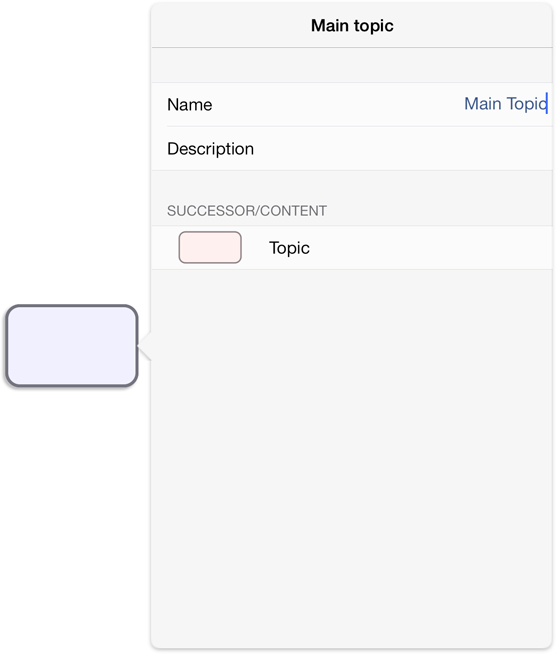Click the Topic text label
This screenshot has width=556, height=654.
[x=289, y=248]
